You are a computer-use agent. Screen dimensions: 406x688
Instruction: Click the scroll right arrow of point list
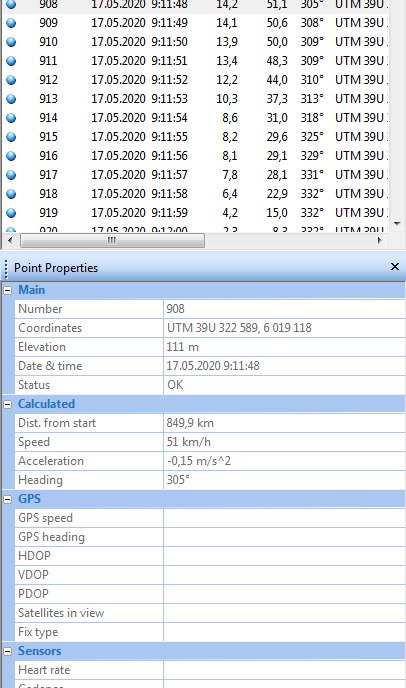point(380,240)
